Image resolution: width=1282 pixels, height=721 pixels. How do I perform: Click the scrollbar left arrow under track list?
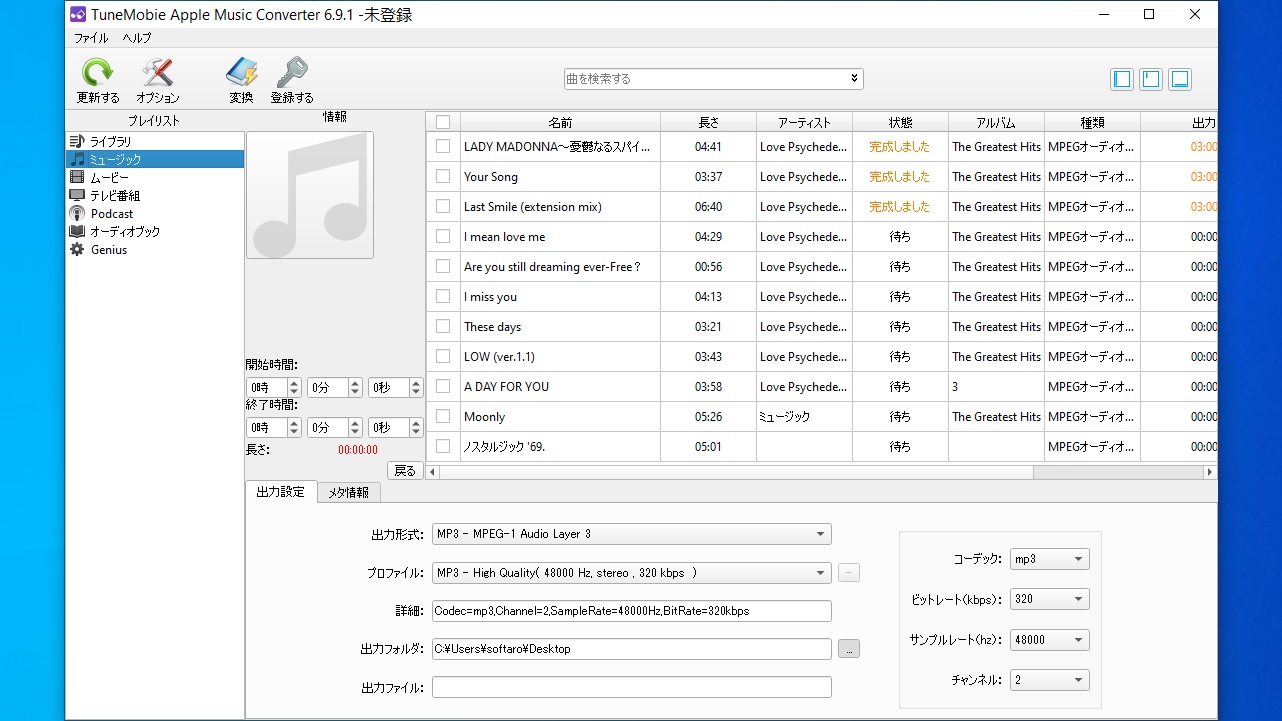tap(433, 472)
